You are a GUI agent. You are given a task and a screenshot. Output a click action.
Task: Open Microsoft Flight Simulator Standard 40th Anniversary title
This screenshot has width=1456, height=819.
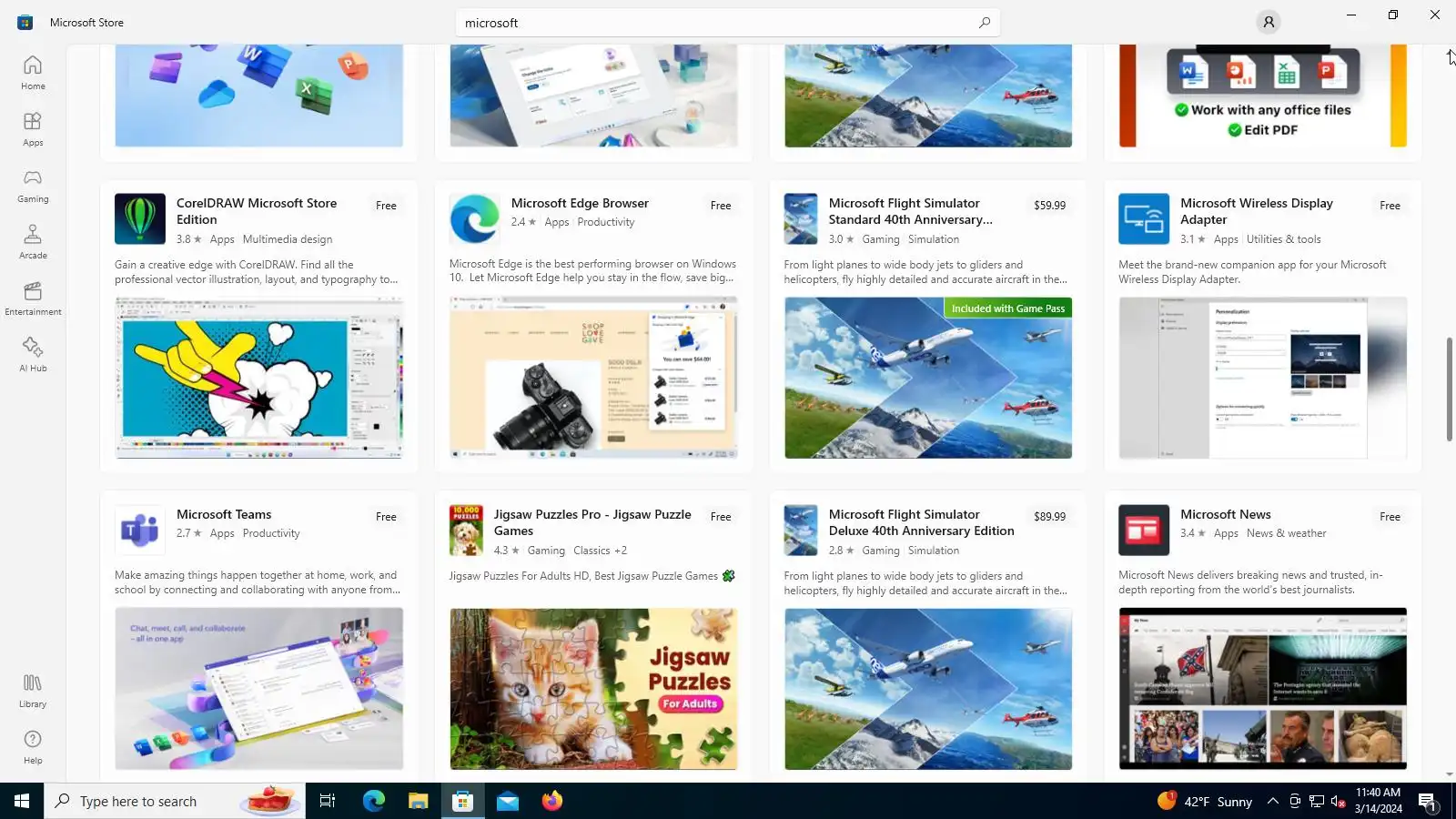click(910, 211)
